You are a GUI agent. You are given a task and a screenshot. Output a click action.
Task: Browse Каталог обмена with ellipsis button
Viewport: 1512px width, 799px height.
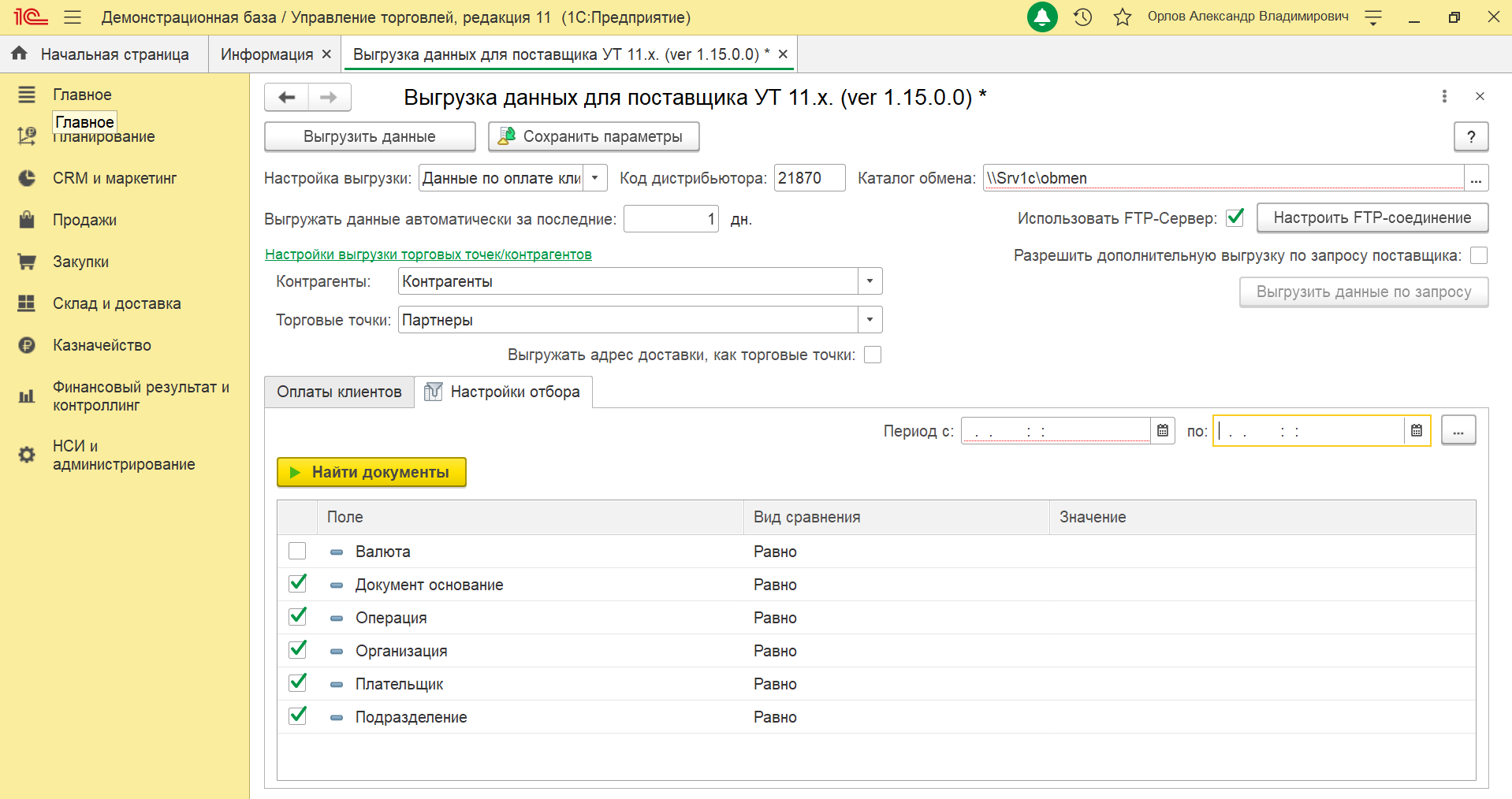click(x=1476, y=178)
